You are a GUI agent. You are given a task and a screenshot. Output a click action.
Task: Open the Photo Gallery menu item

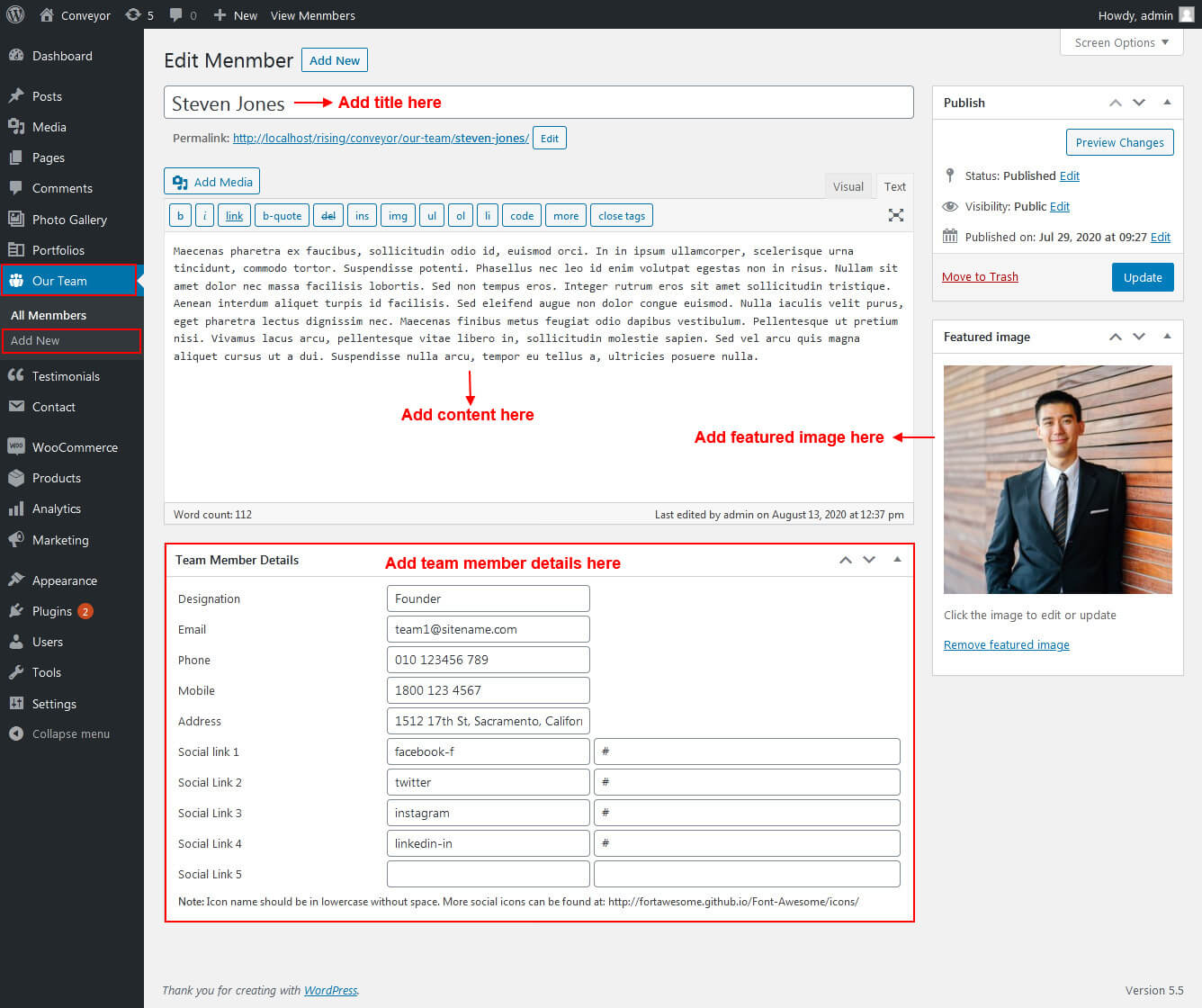coord(69,220)
